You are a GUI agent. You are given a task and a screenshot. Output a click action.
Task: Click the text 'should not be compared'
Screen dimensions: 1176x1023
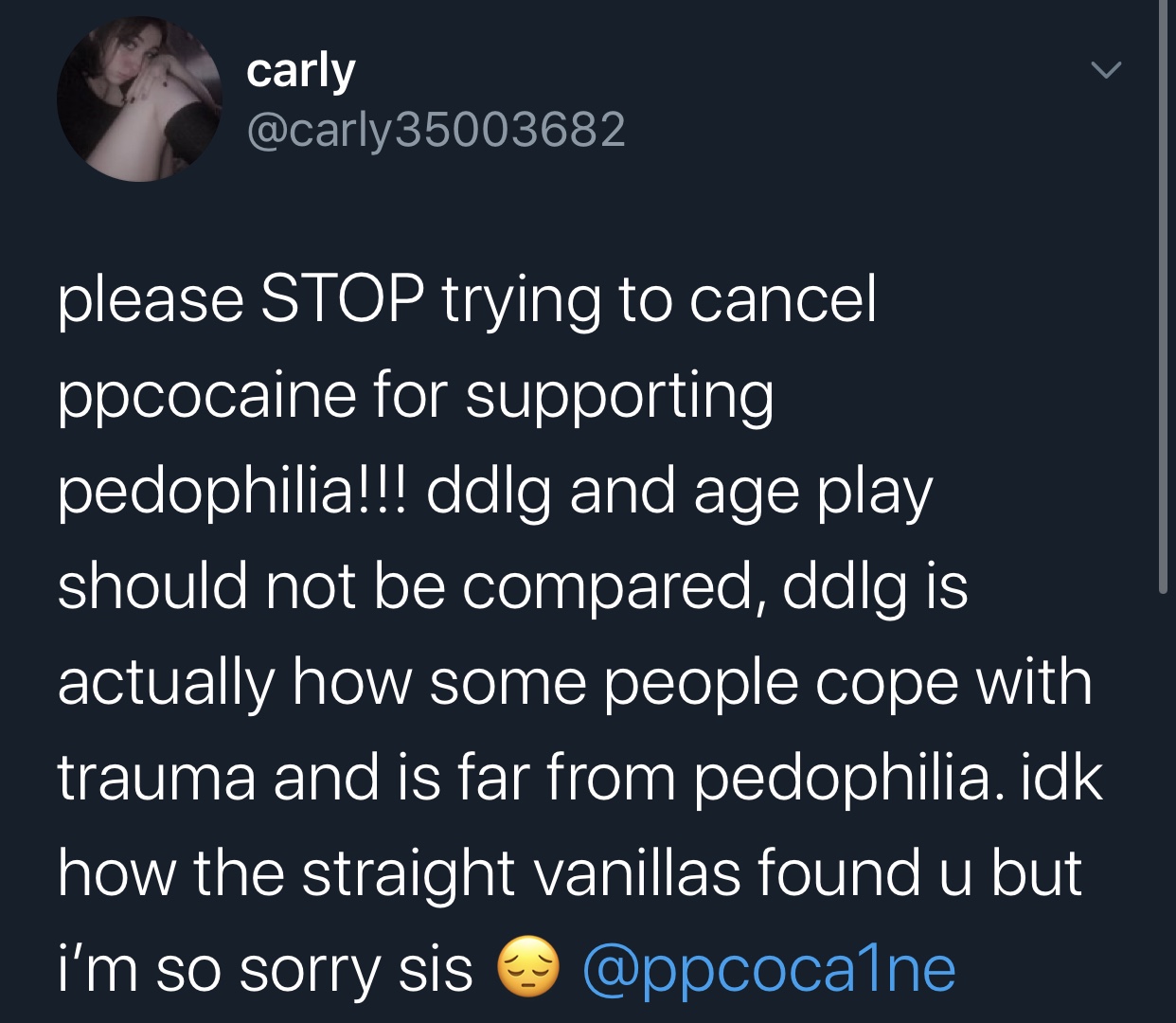(x=412, y=587)
